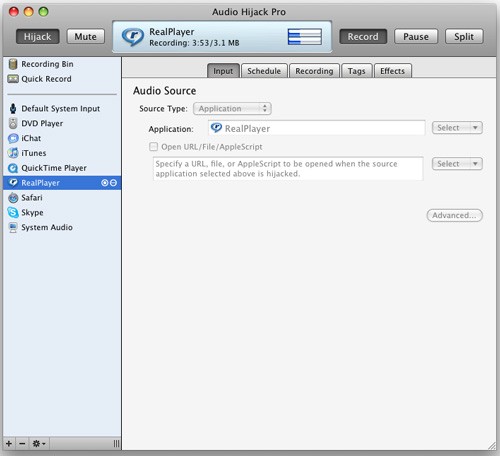500x456 pixels.
Task: Select Recording Bin in sidebar
Action: 62,64
